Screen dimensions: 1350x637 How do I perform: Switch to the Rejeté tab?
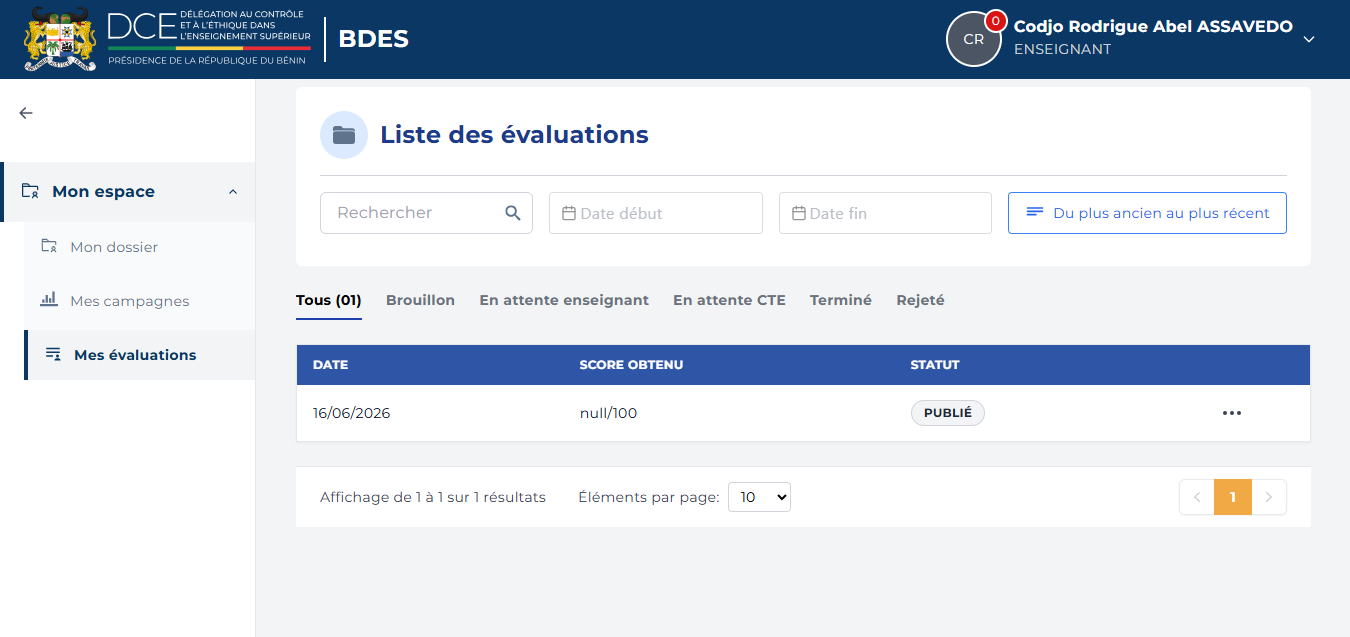920,300
